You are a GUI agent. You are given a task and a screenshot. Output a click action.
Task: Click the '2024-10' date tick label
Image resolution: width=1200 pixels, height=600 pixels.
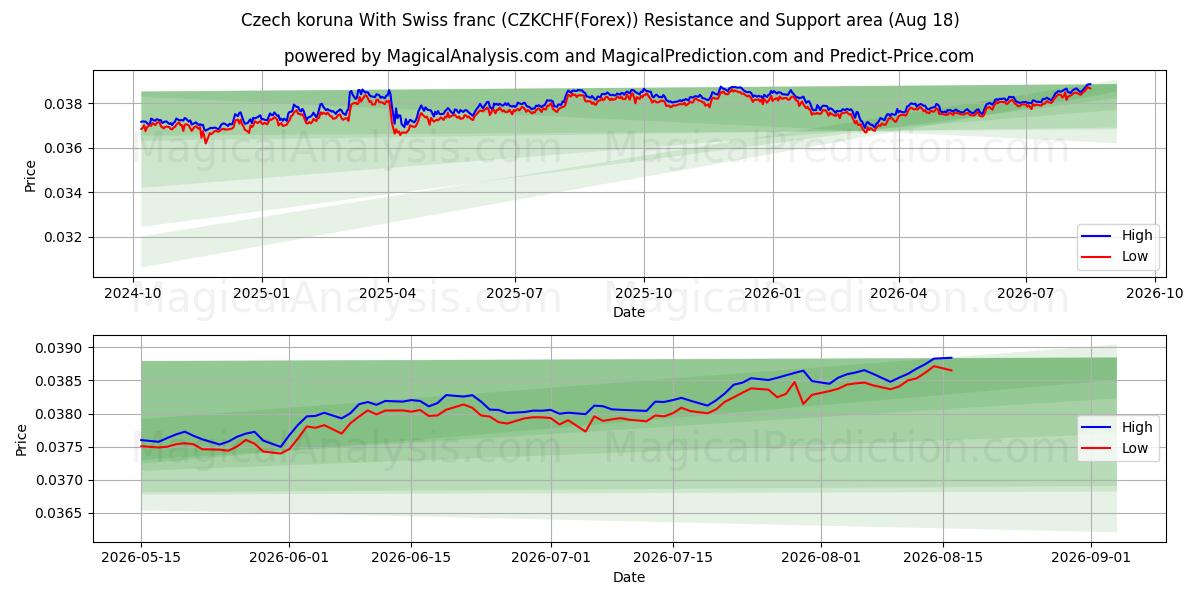(x=134, y=294)
